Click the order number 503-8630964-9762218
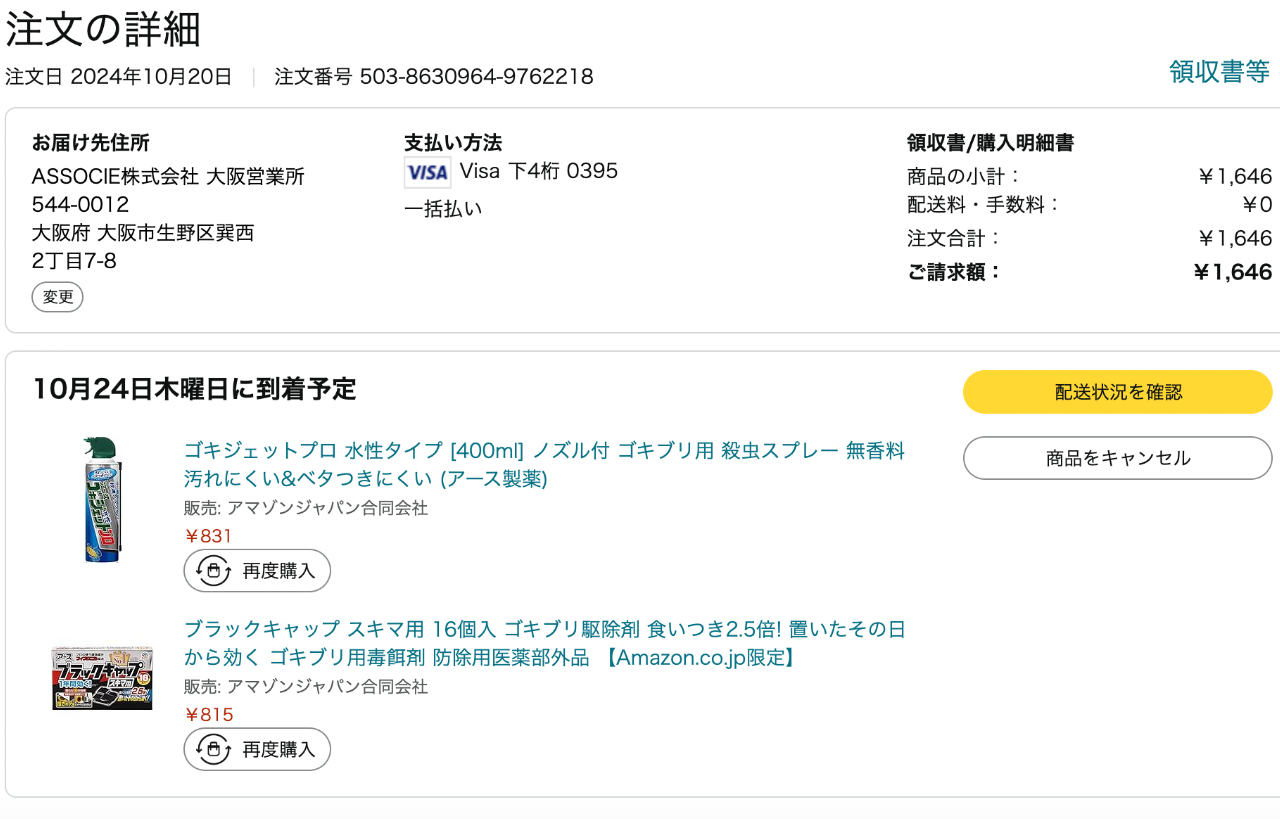This screenshot has height=819, width=1280. [x=476, y=77]
